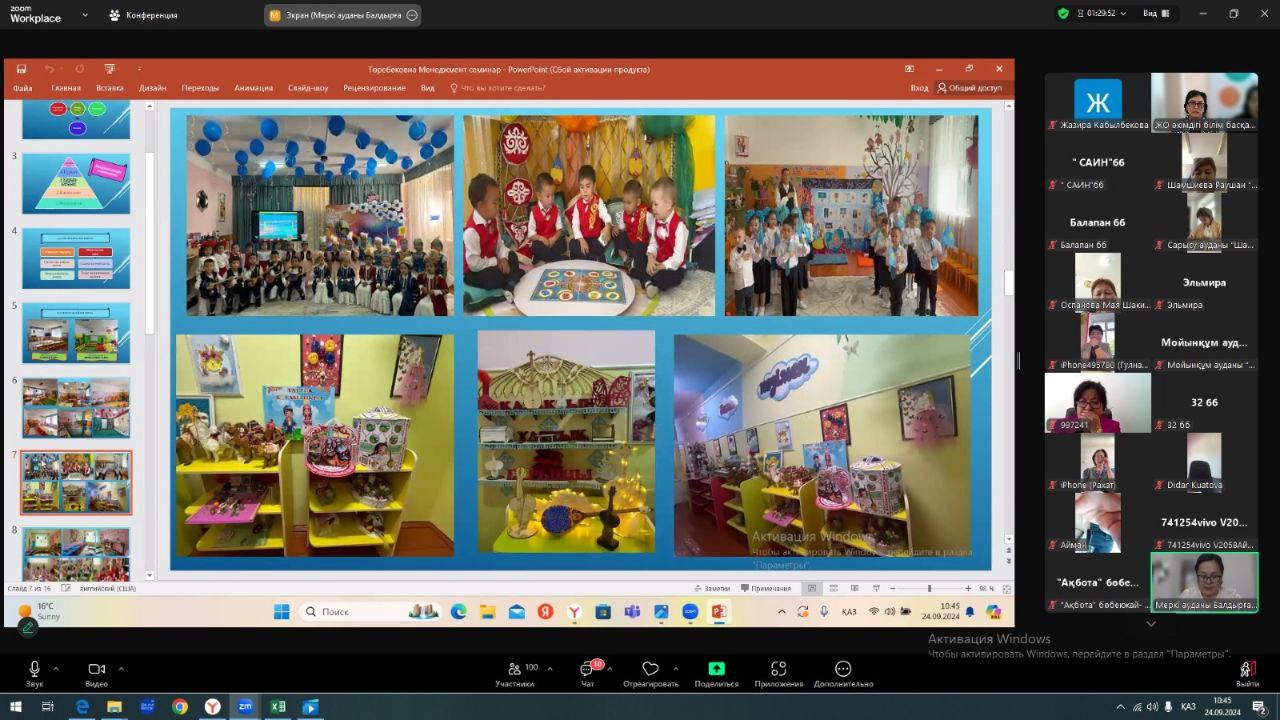Open the Файл tab in PowerPoint

[x=23, y=88]
